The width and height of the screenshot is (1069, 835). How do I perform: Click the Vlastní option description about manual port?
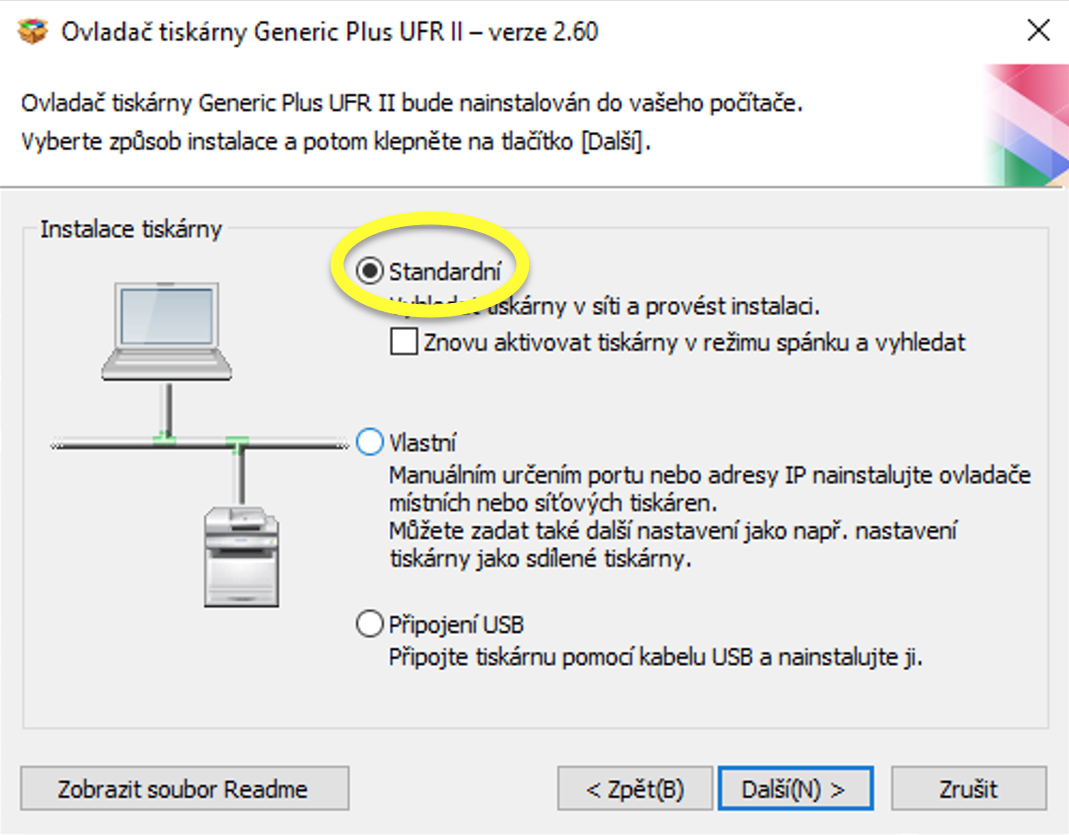coord(709,475)
